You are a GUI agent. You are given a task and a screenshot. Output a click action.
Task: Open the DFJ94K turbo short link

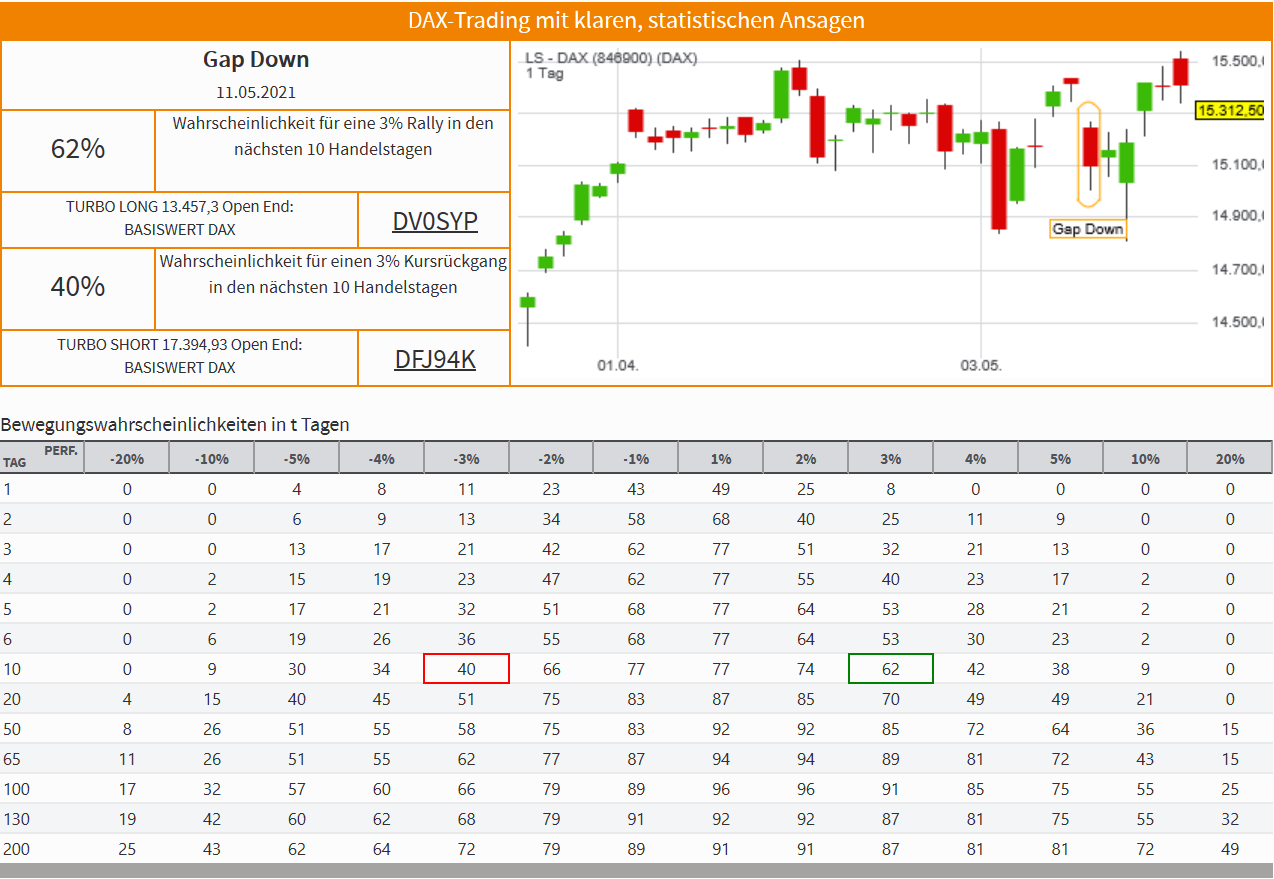click(x=435, y=358)
